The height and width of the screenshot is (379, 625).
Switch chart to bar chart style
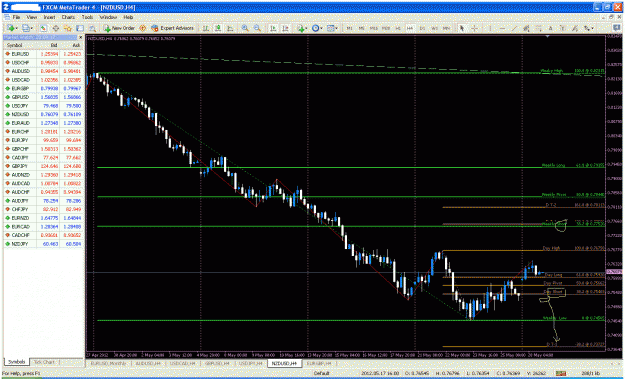[206, 28]
